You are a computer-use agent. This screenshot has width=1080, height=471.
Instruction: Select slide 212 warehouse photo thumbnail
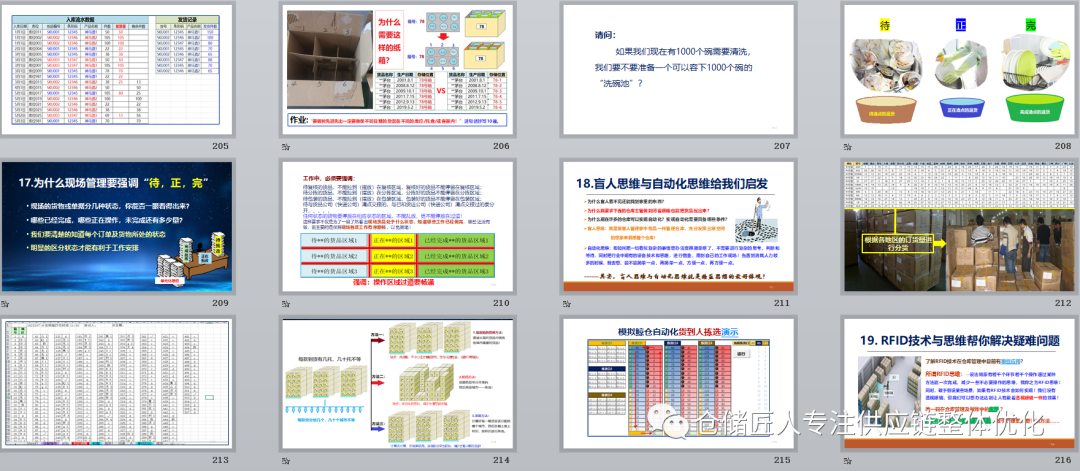point(958,227)
